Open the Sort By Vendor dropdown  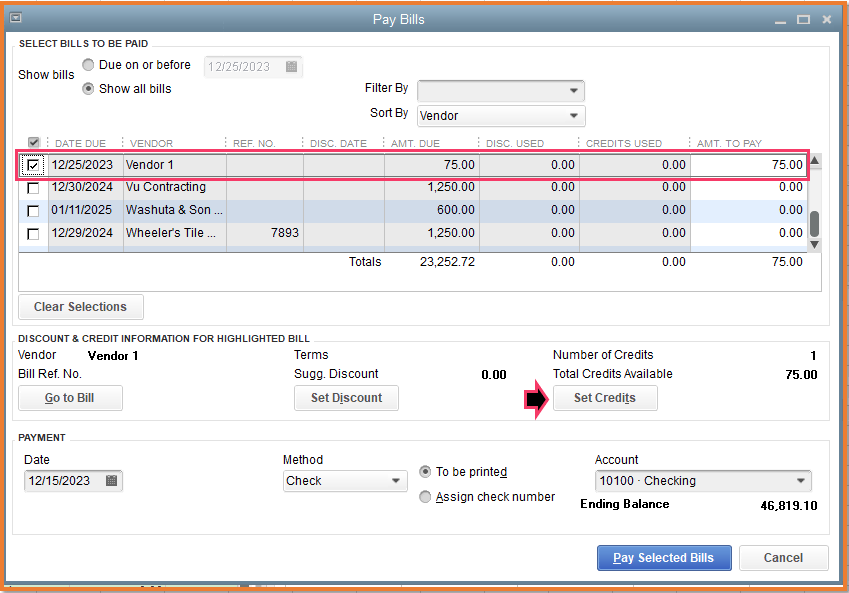coord(501,116)
